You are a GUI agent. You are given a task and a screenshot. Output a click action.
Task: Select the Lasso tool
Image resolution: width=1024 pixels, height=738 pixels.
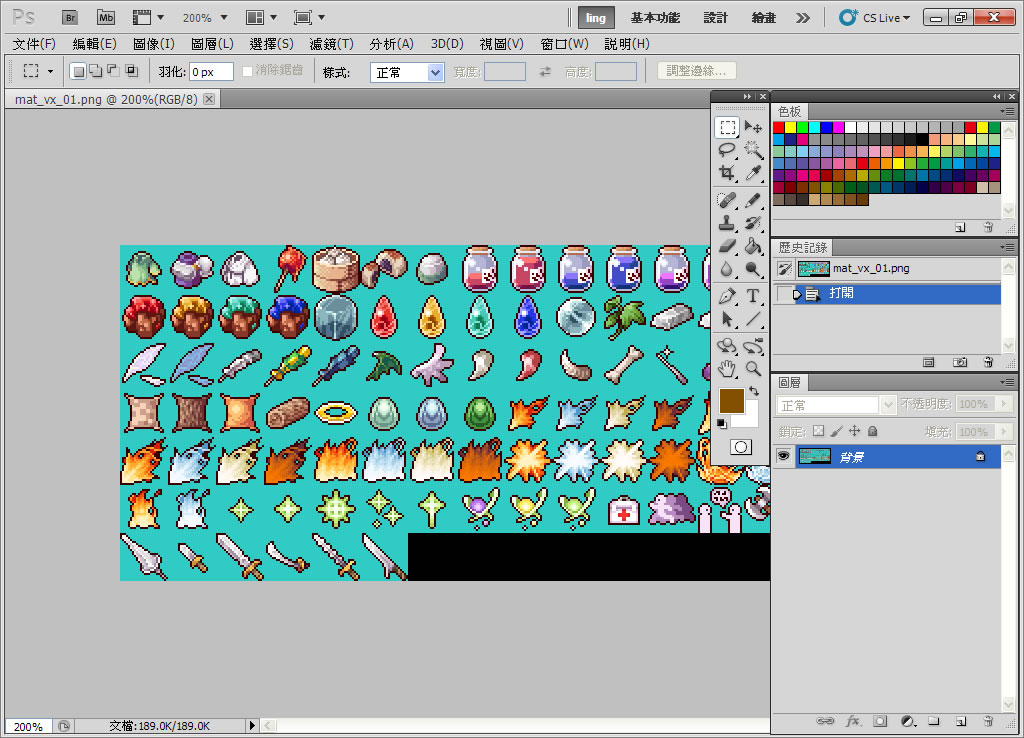pyautogui.click(x=727, y=150)
